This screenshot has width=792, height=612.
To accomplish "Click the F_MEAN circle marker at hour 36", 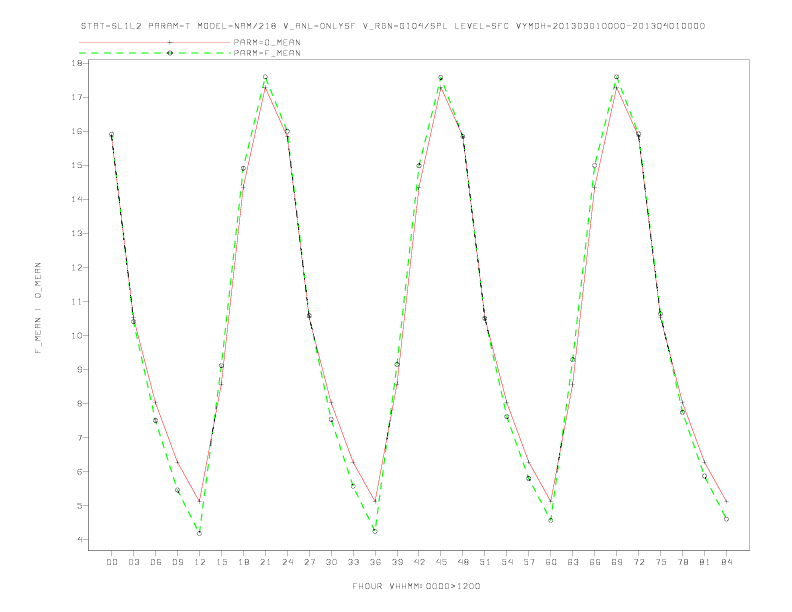I will point(375,531).
